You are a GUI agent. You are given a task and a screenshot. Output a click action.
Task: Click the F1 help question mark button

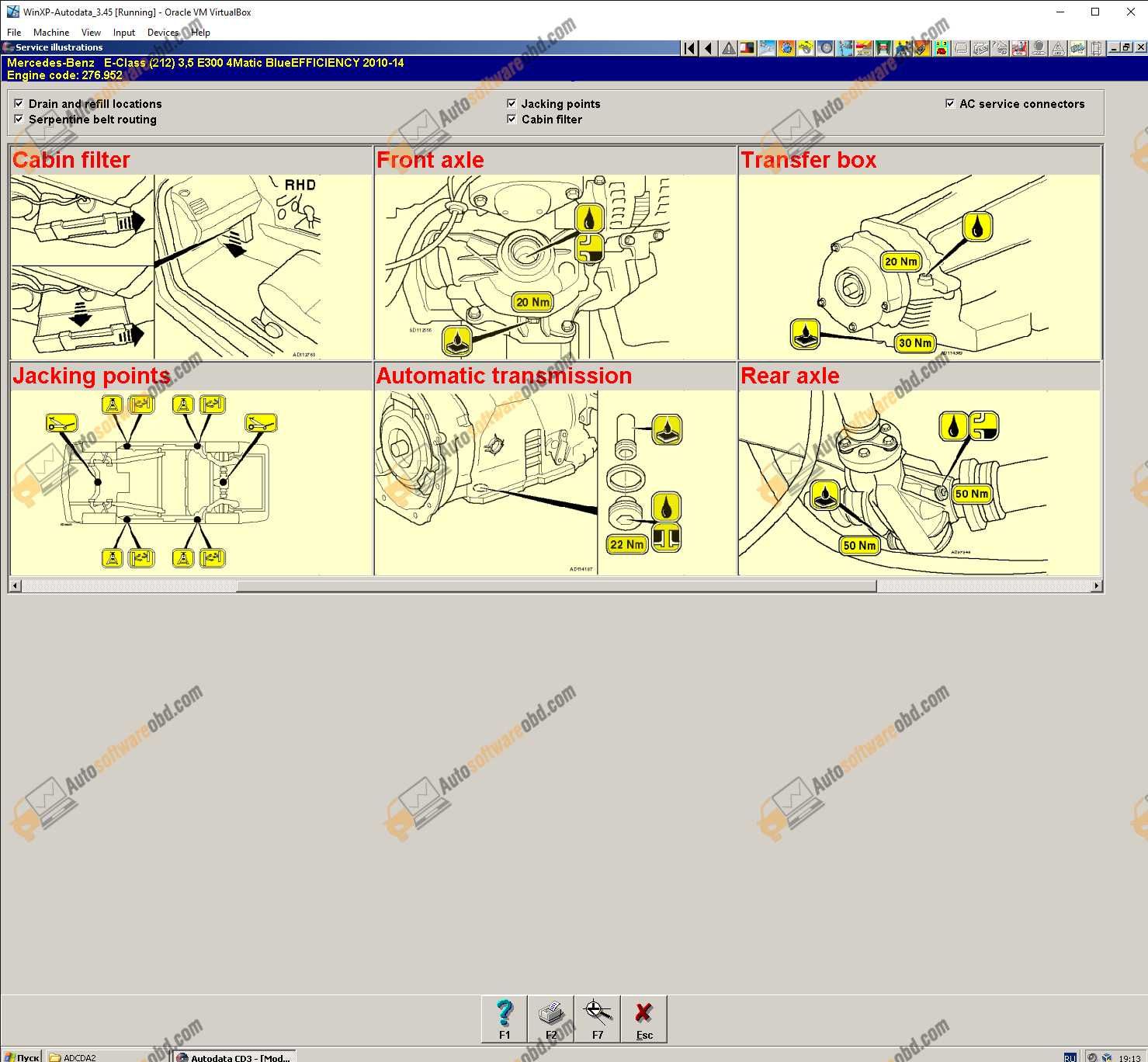[x=505, y=1019]
